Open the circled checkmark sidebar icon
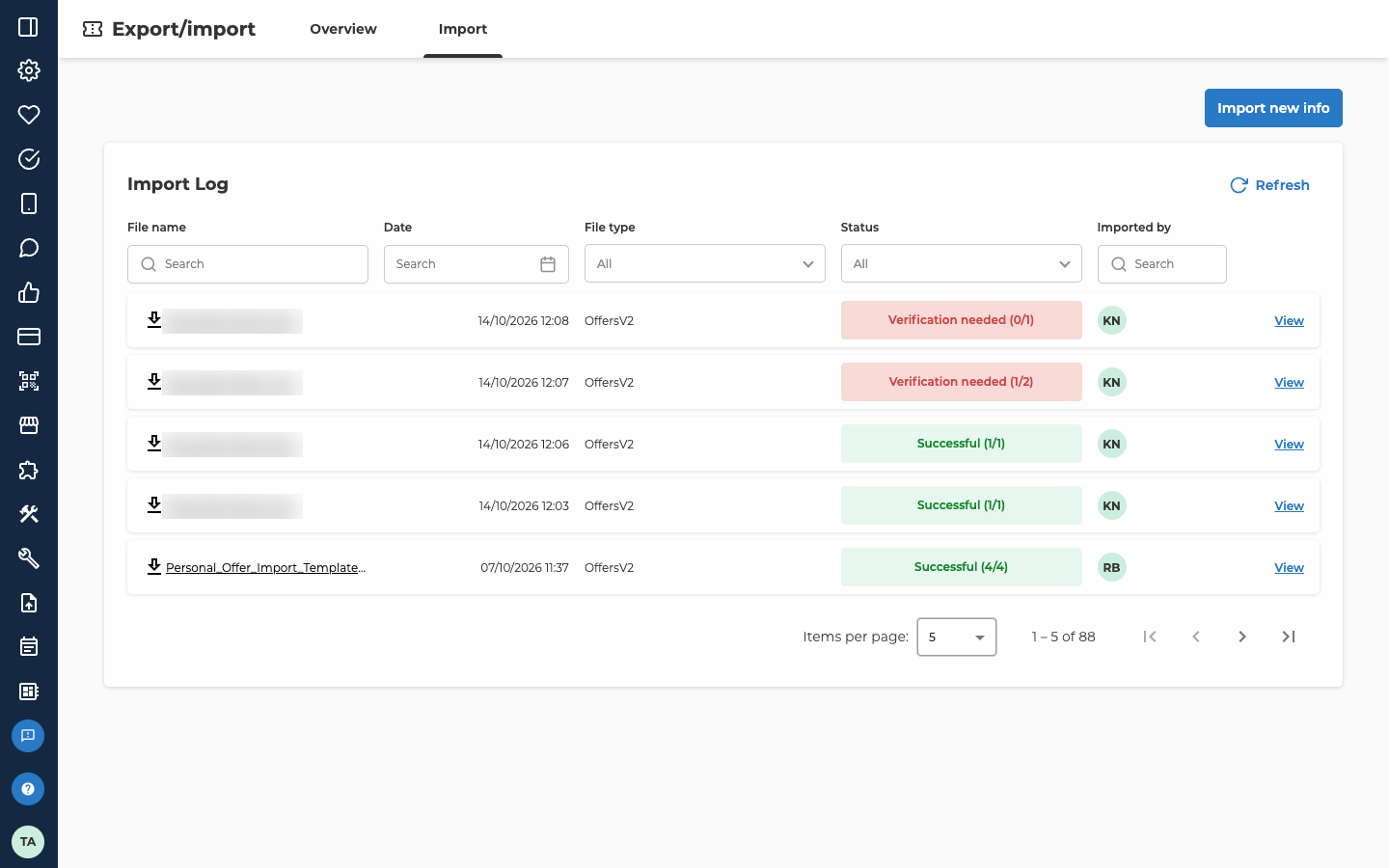This screenshot has width=1389, height=868. (x=28, y=159)
